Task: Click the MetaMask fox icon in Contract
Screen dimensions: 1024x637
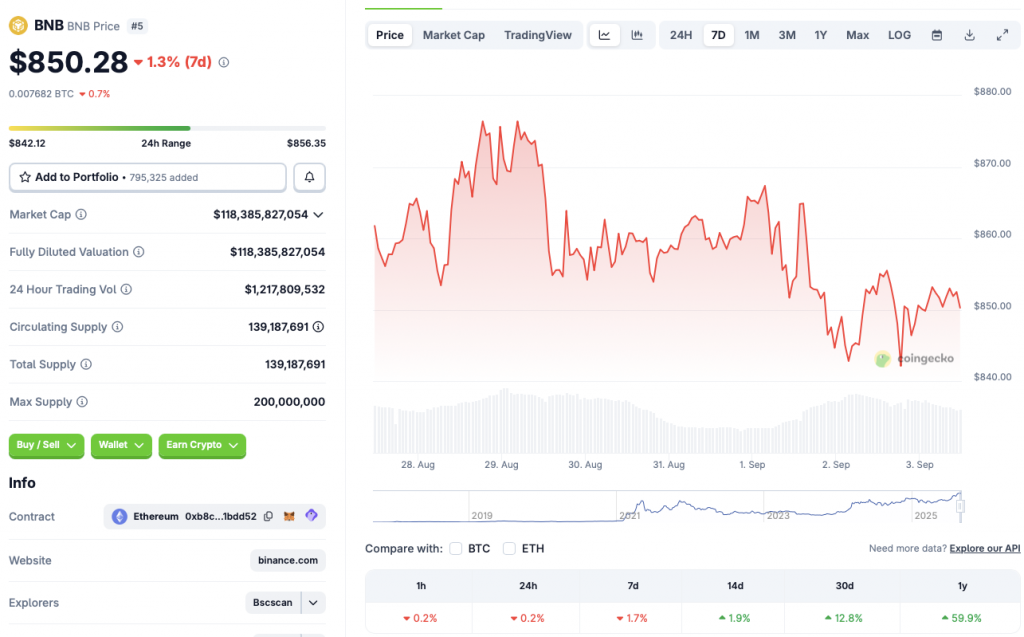Action: point(289,516)
